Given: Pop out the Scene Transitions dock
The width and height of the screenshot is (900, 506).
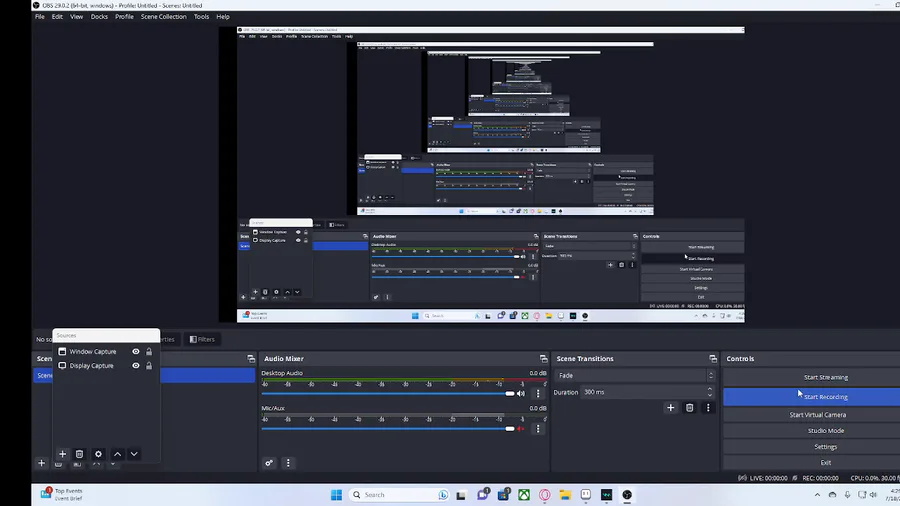Looking at the screenshot, I should coord(712,359).
